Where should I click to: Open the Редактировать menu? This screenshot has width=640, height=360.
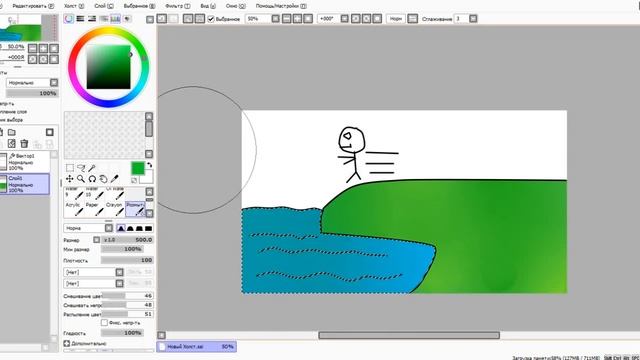33,6
